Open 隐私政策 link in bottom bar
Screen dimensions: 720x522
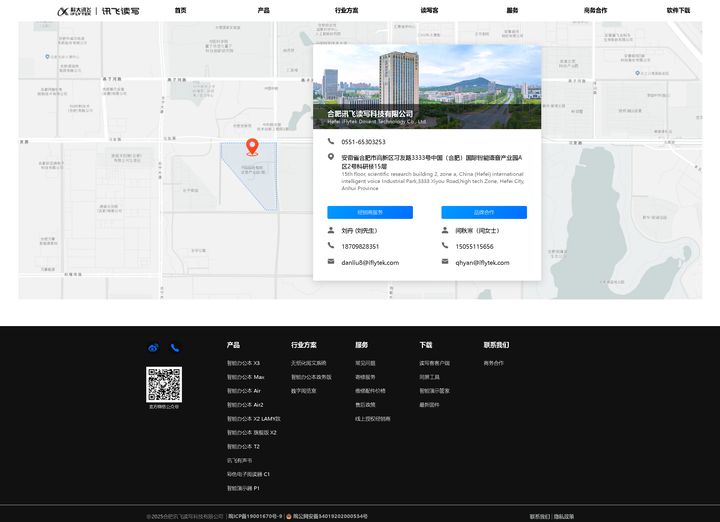coord(564,516)
